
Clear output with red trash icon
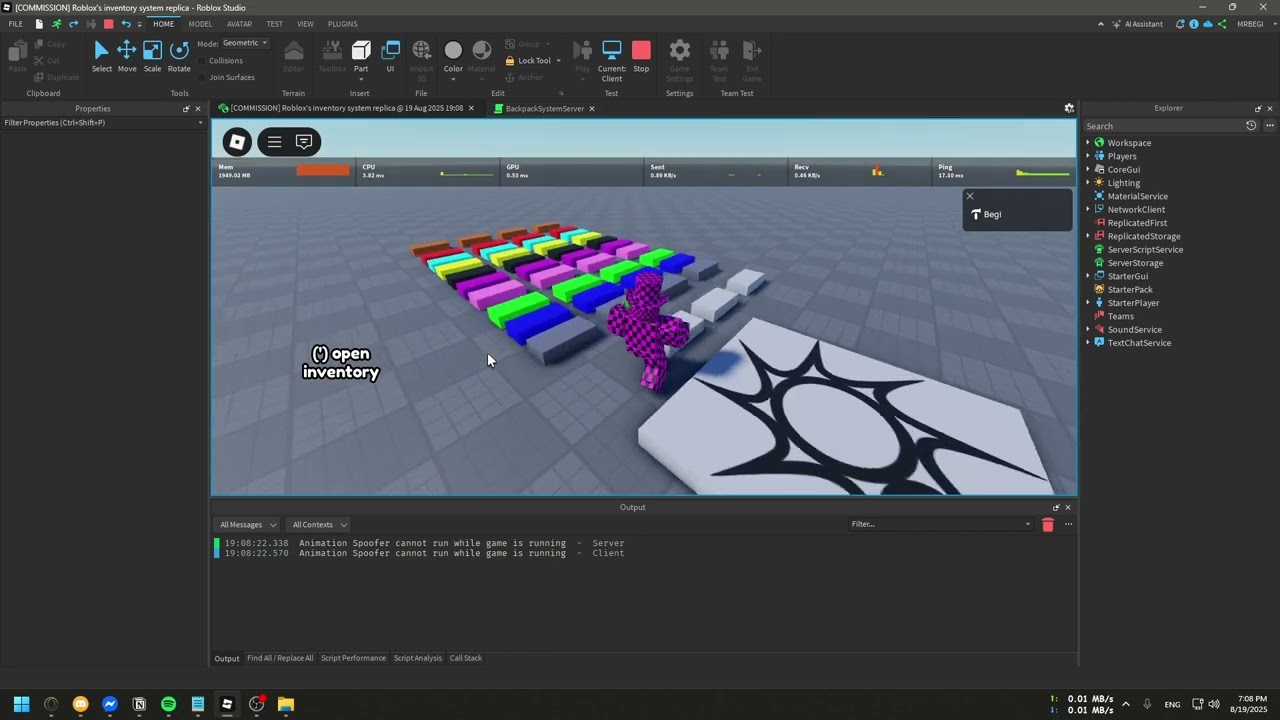pyautogui.click(x=1048, y=525)
